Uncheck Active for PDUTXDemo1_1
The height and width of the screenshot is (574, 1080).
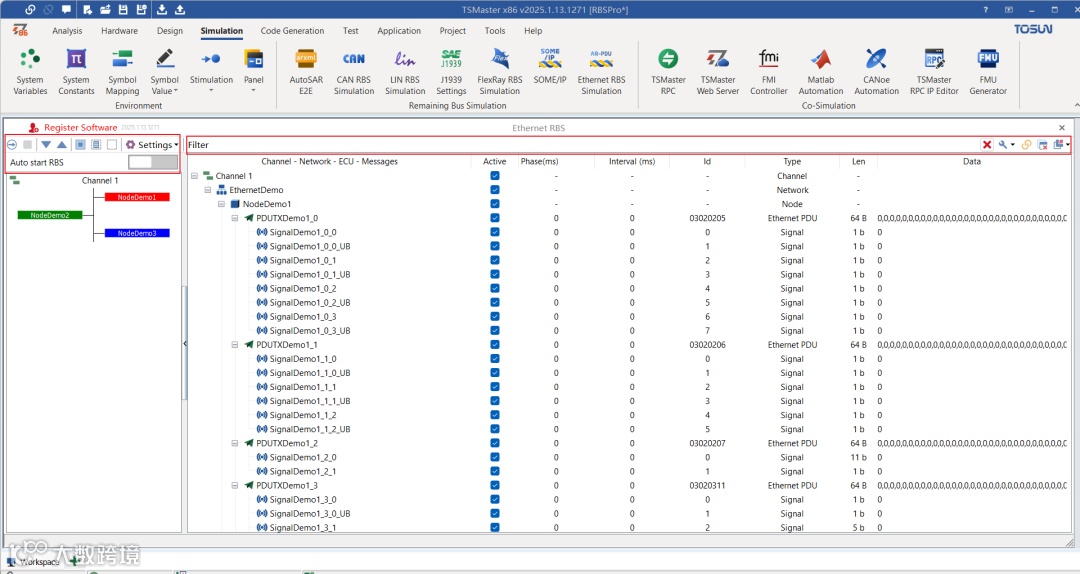coord(495,345)
